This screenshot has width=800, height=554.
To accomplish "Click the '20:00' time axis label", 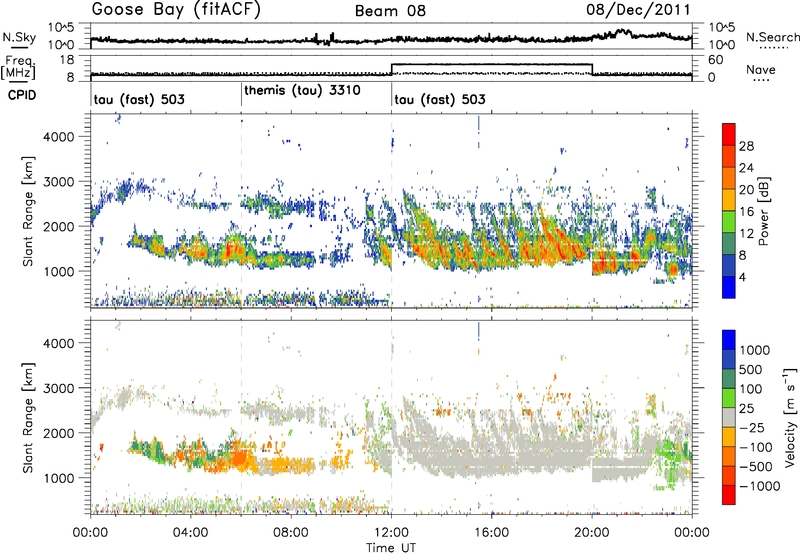I will (591, 533).
